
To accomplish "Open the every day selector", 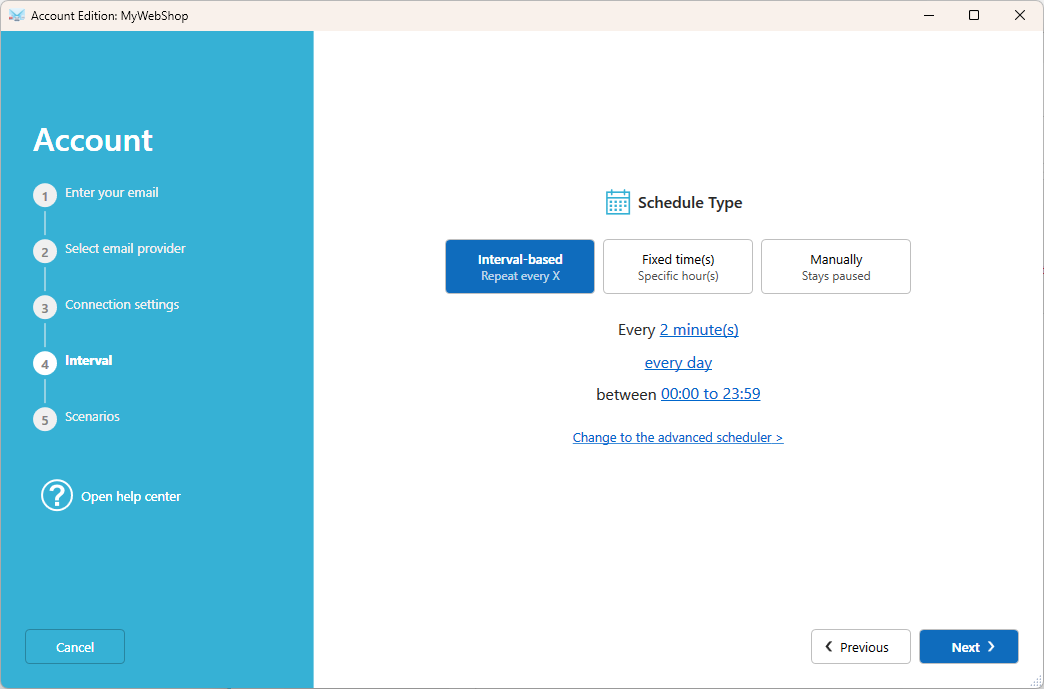I will coord(678,363).
